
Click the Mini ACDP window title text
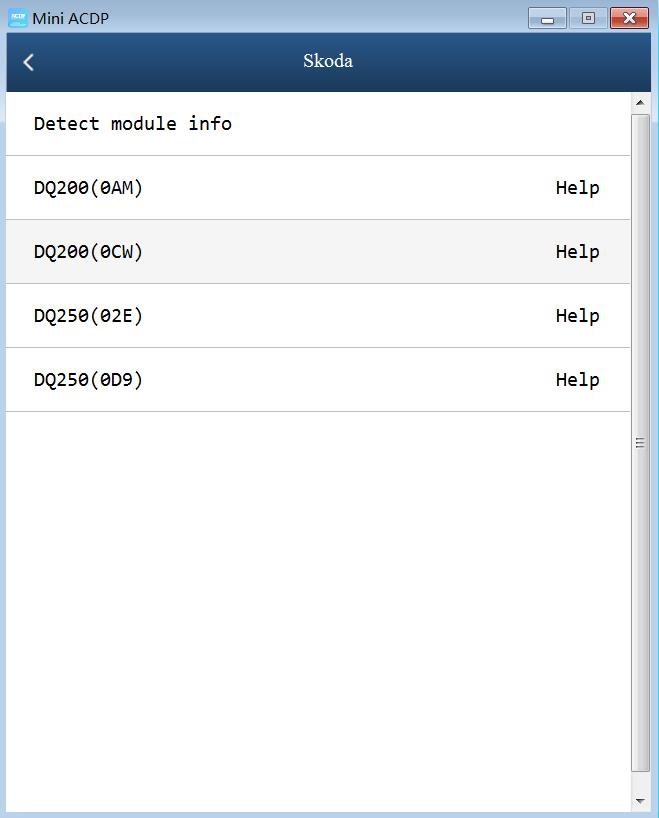(x=70, y=18)
